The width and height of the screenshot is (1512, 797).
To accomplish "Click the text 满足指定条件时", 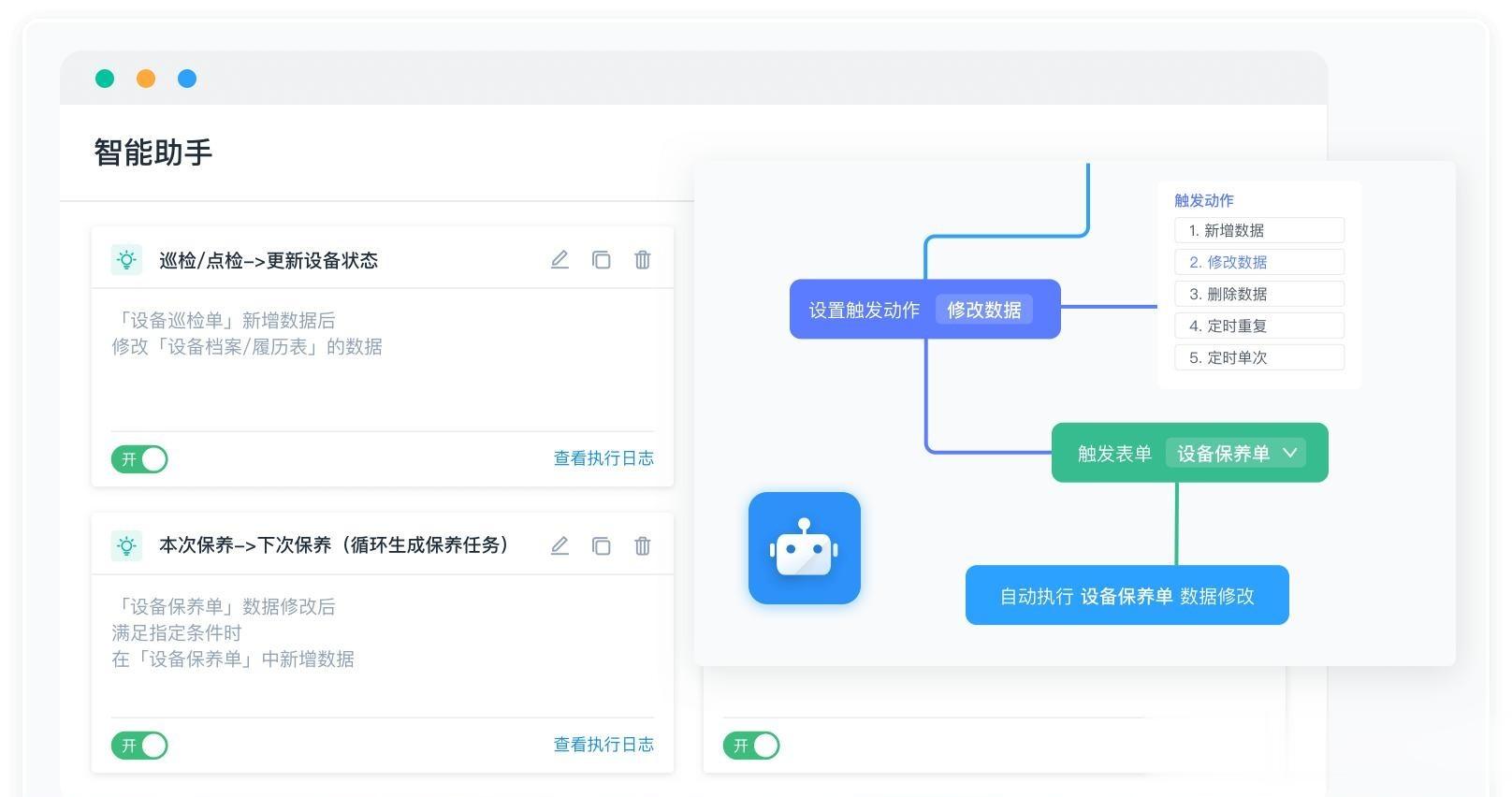I will [x=177, y=633].
